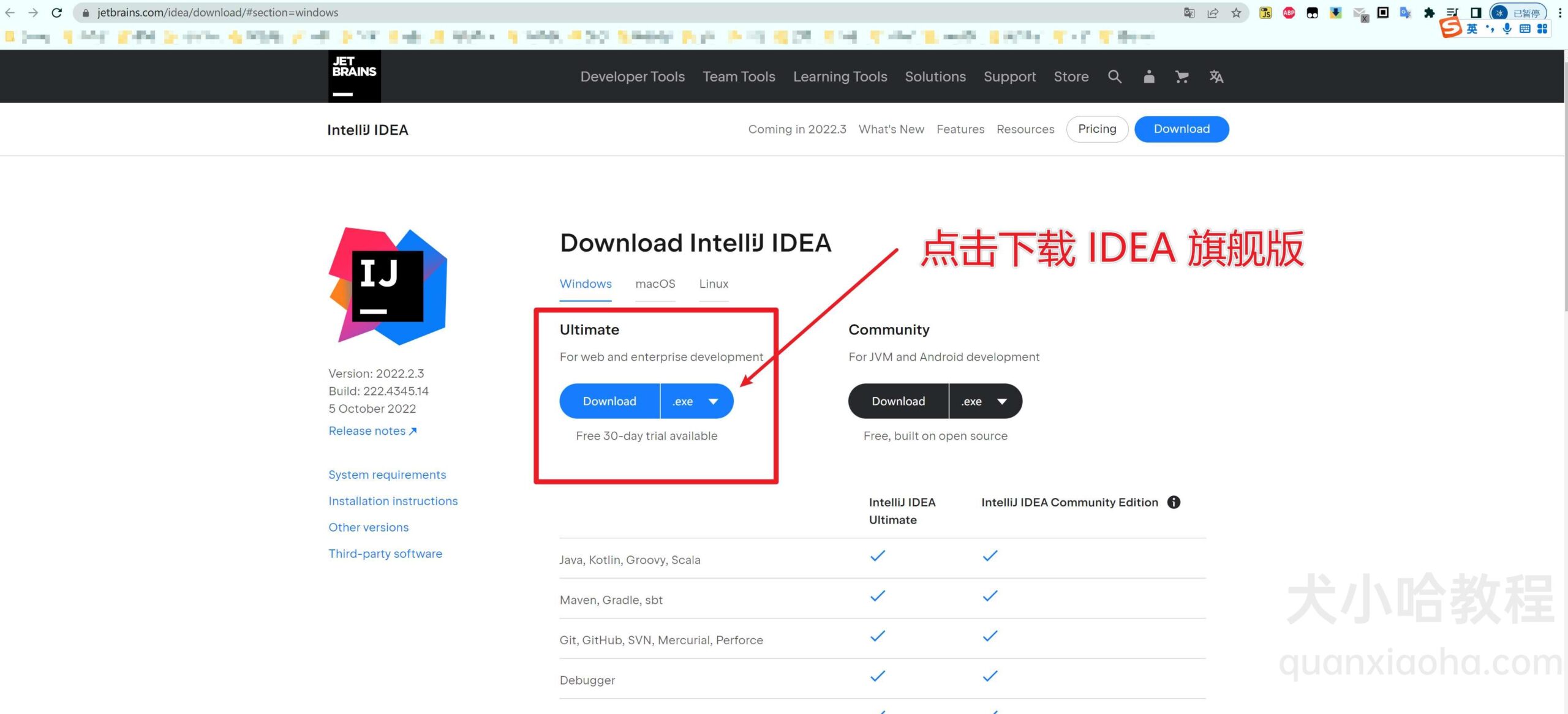Click the search icon in navigation bar
Screen dimensions: 1568x714
(1113, 76)
